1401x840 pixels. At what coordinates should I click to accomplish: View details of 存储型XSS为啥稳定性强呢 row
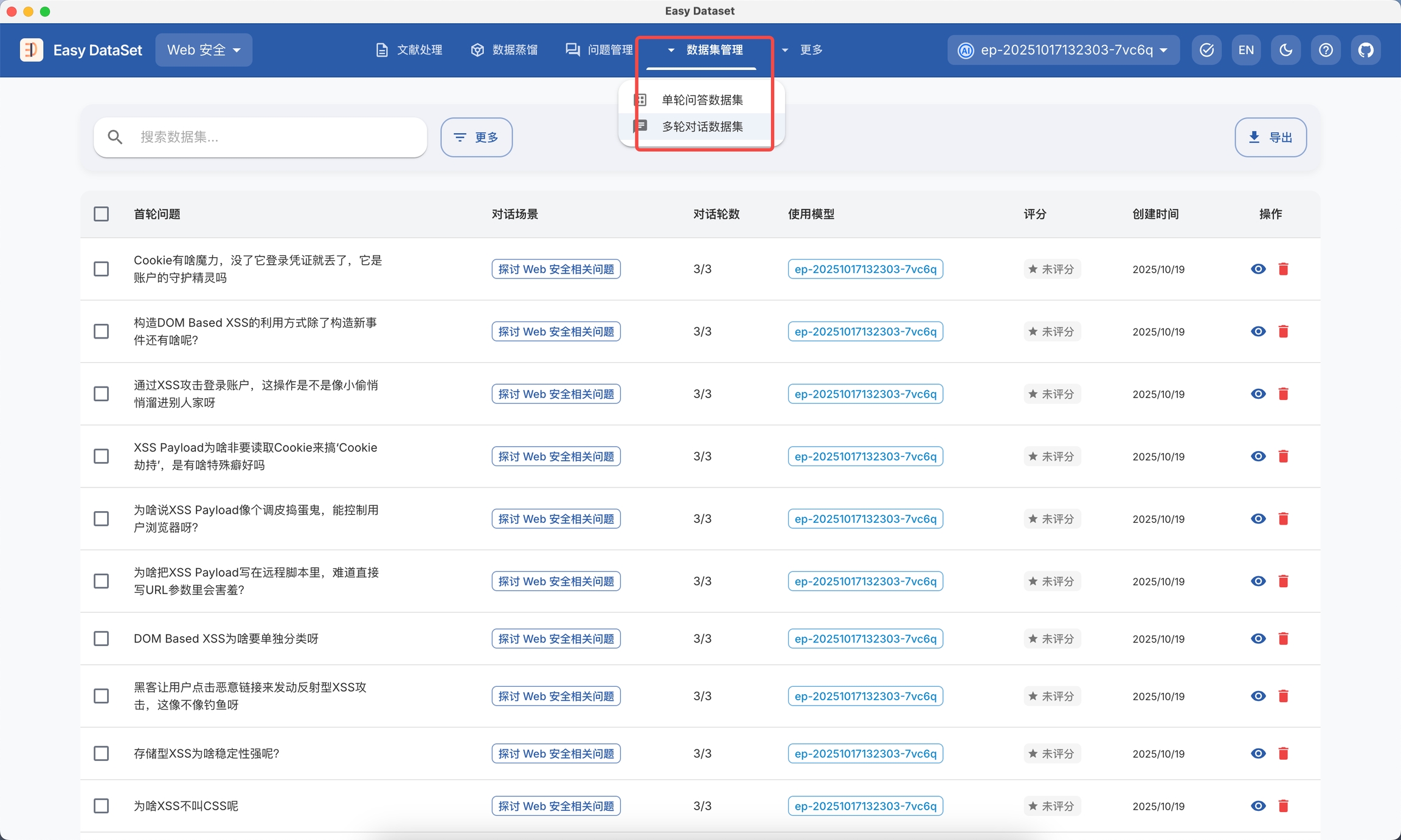1258,753
